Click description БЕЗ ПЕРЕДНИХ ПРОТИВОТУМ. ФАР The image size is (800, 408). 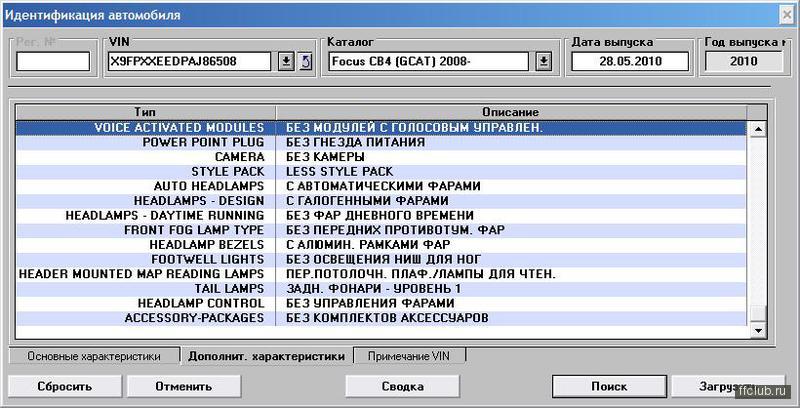pyautogui.click(x=395, y=230)
